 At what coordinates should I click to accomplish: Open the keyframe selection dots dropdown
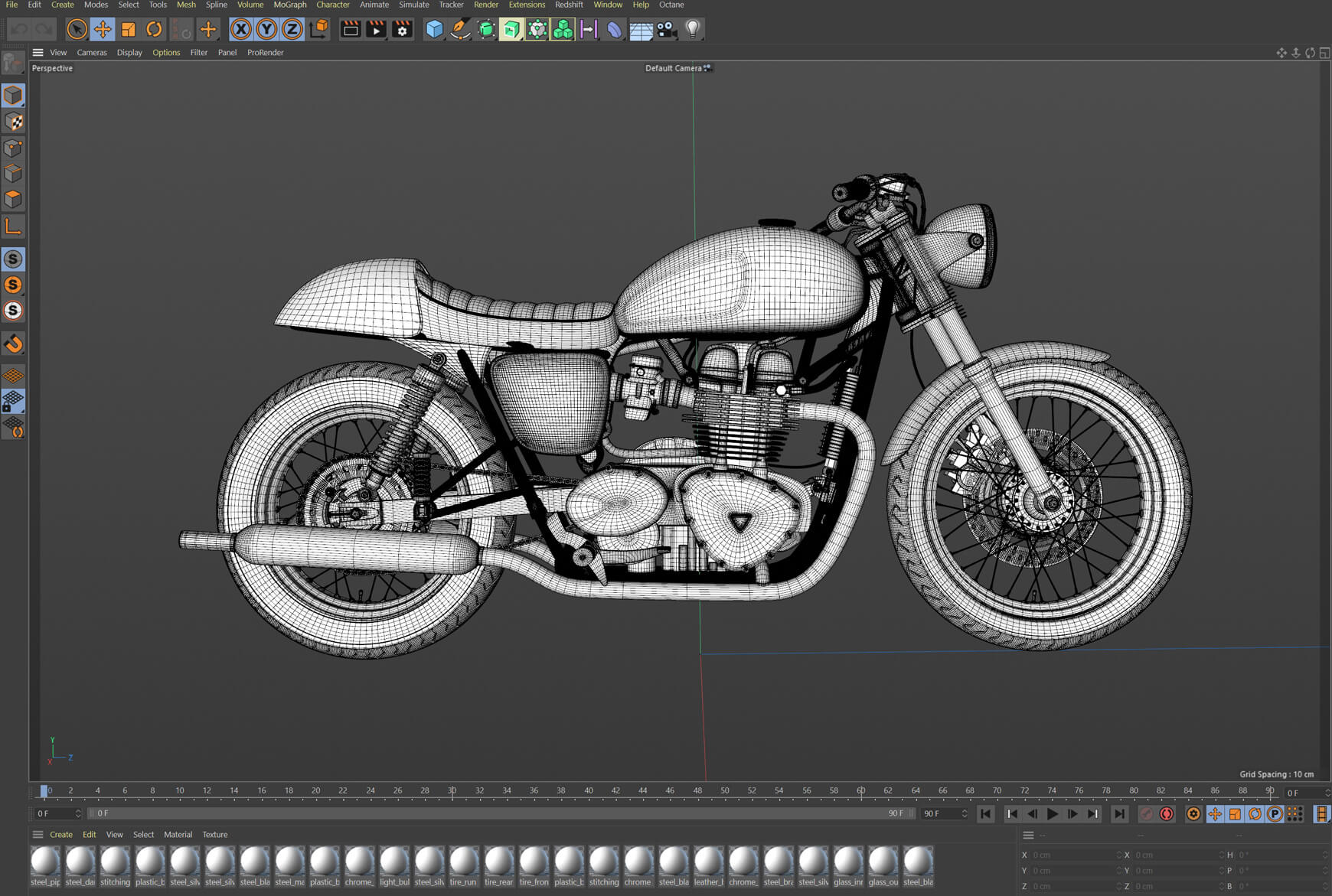(1294, 813)
